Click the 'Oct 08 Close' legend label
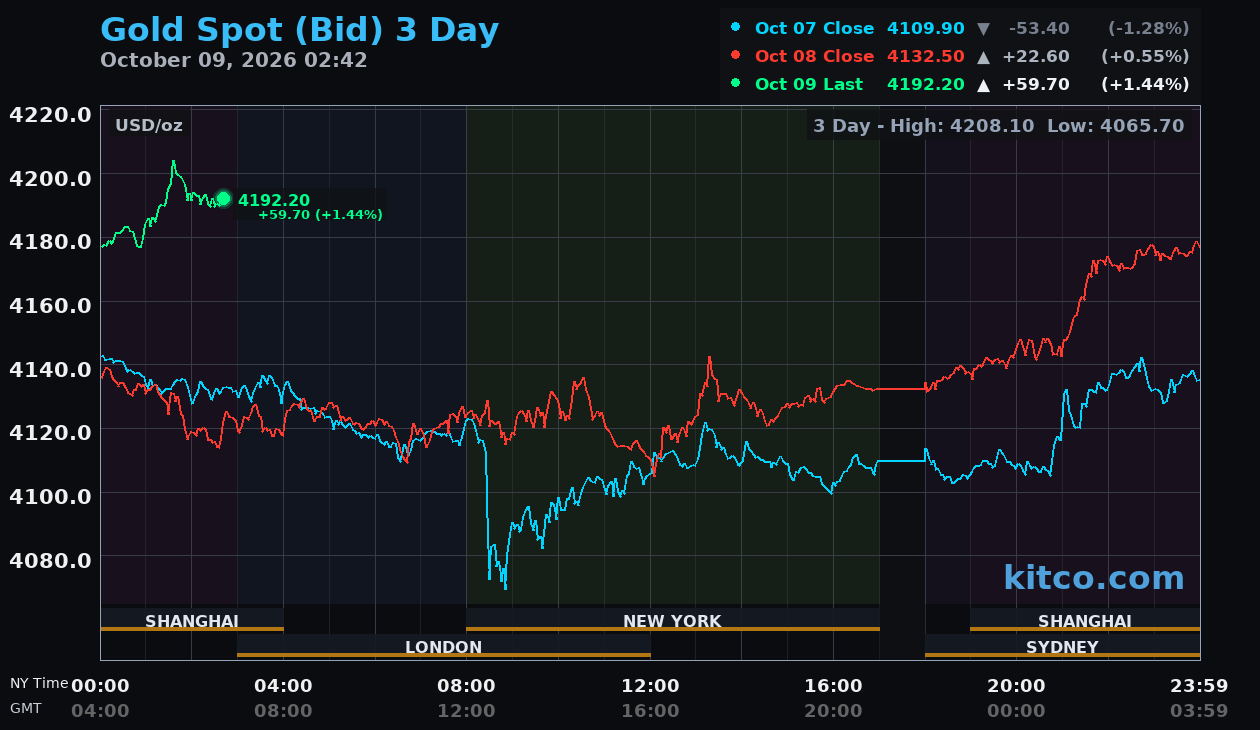 pyautogui.click(x=814, y=56)
